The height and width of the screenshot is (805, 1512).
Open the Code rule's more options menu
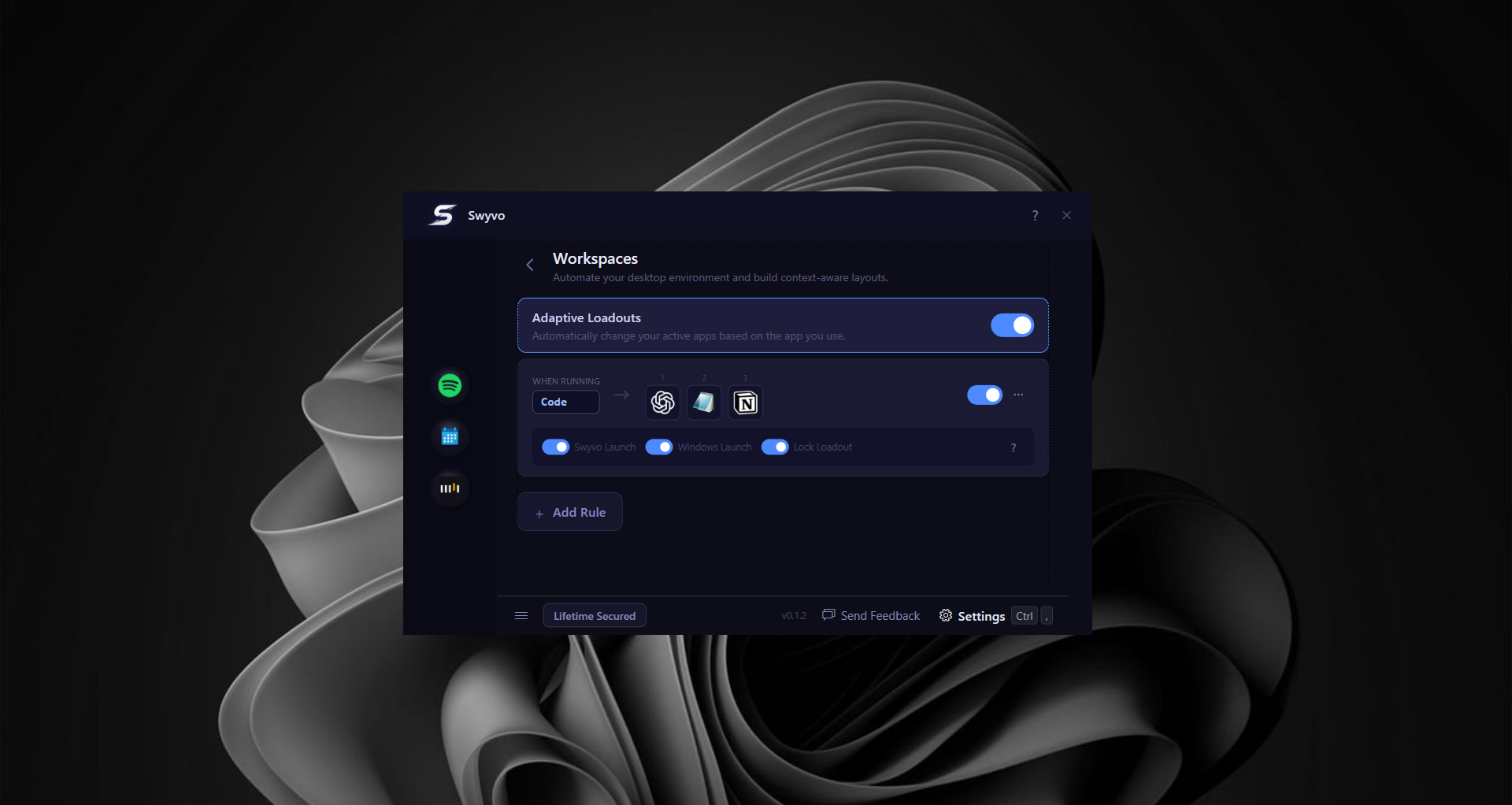[x=1018, y=395]
